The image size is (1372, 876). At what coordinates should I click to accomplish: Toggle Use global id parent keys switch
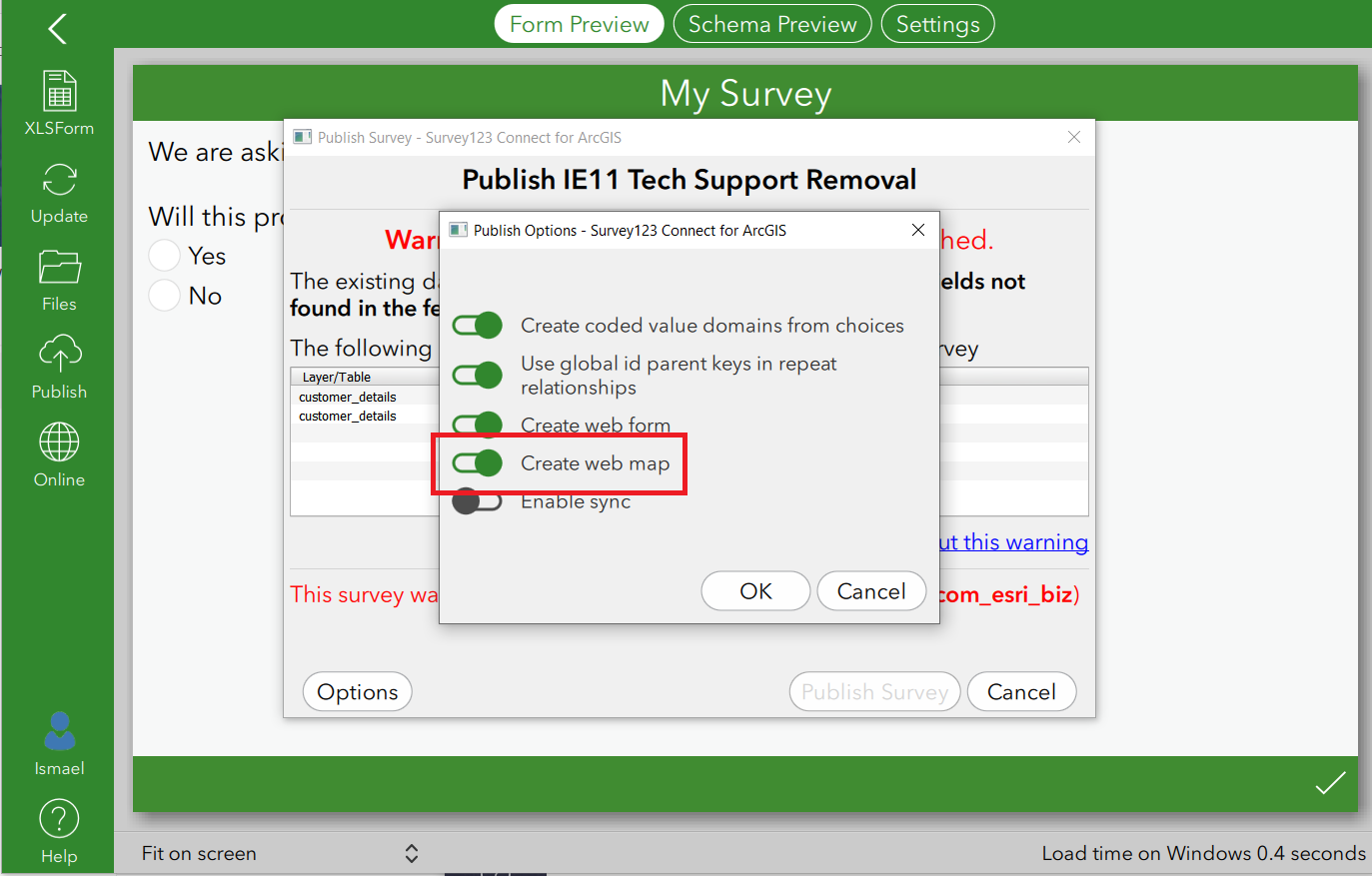(x=477, y=376)
